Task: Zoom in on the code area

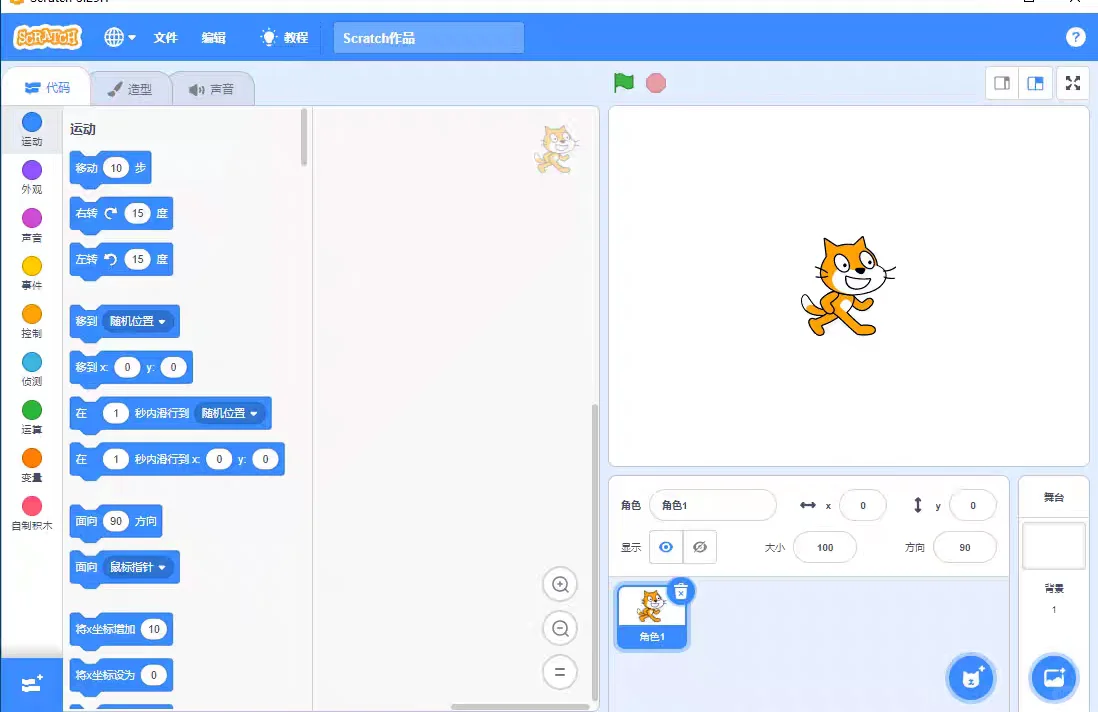Action: click(x=559, y=584)
